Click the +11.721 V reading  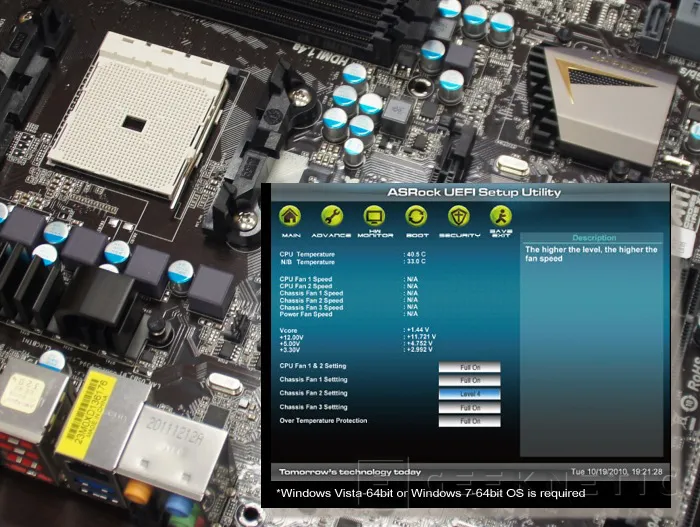pyautogui.click(x=421, y=337)
